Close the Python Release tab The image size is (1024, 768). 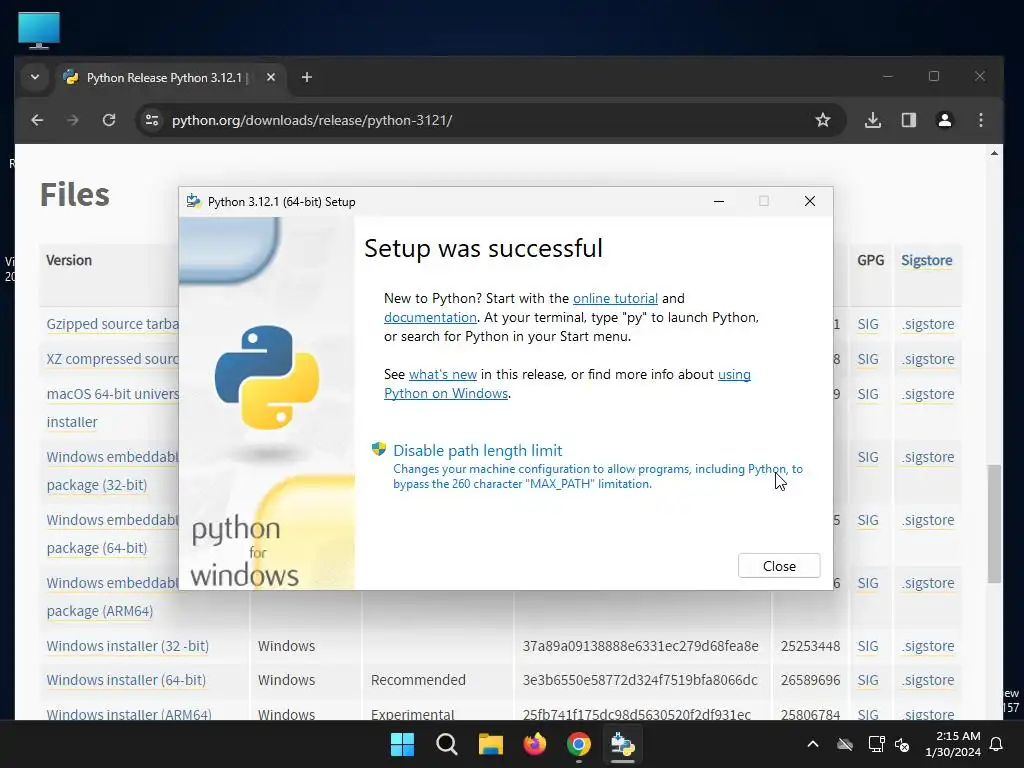270,77
